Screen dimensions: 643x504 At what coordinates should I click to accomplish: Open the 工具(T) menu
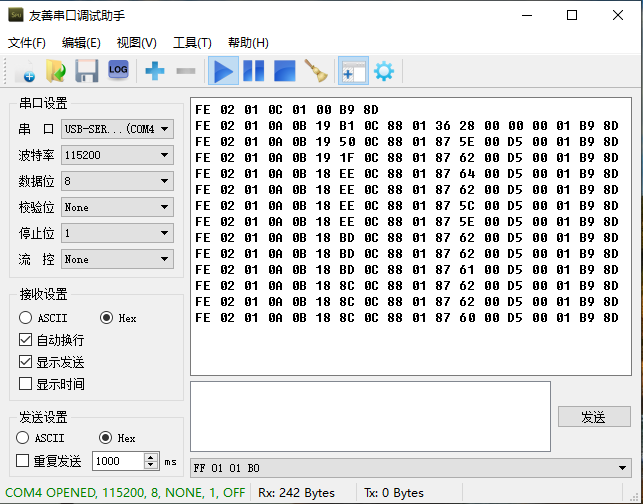coord(192,43)
